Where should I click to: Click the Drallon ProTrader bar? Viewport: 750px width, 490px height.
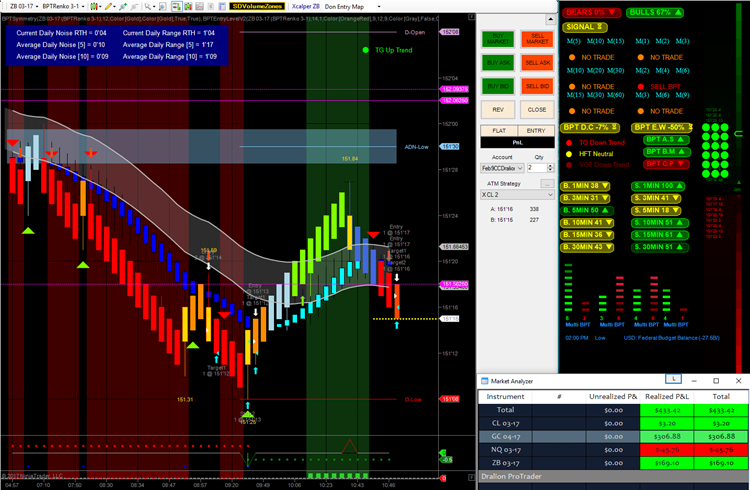613,477
